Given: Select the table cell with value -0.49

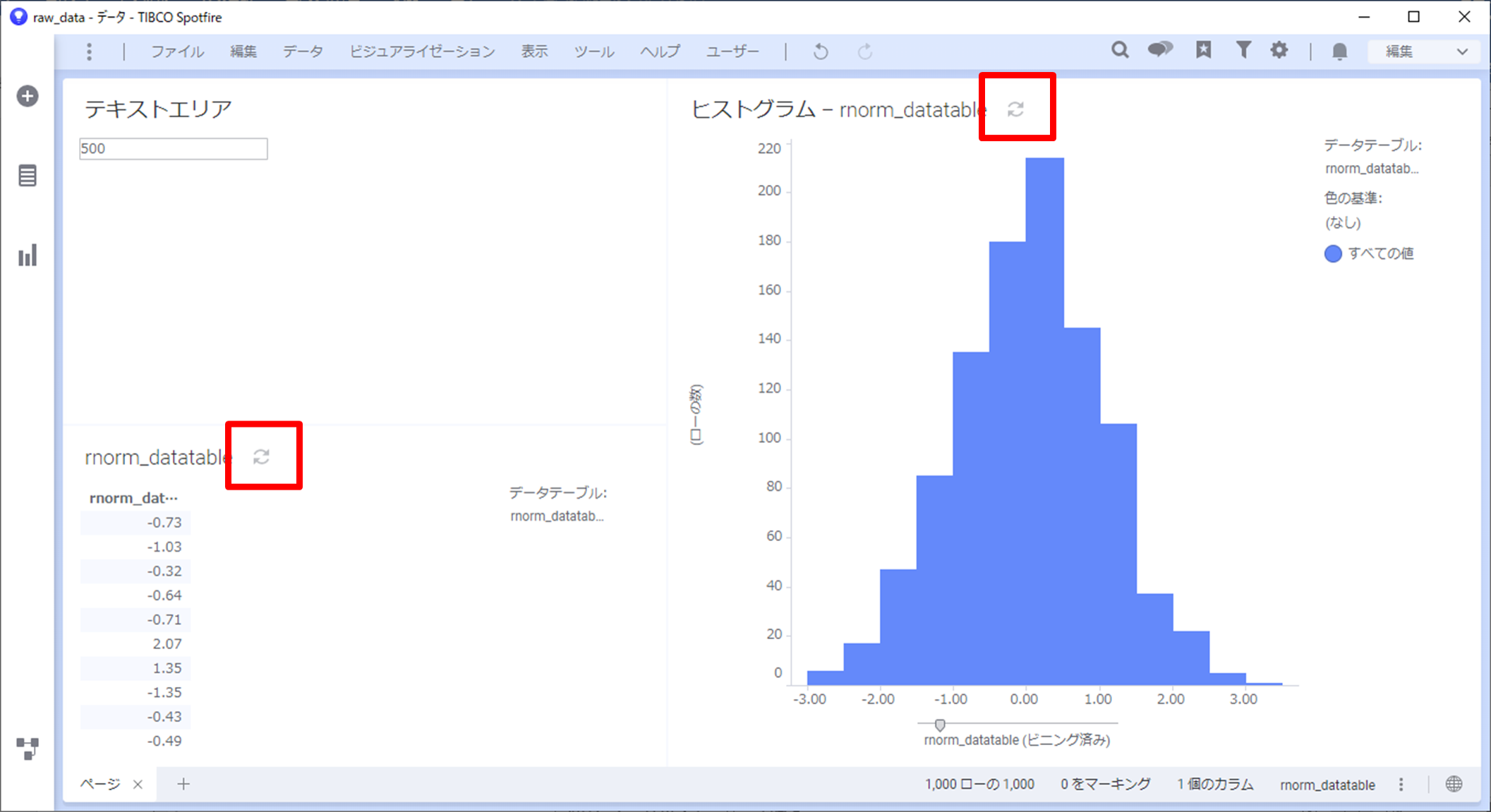Looking at the screenshot, I should click(x=135, y=741).
